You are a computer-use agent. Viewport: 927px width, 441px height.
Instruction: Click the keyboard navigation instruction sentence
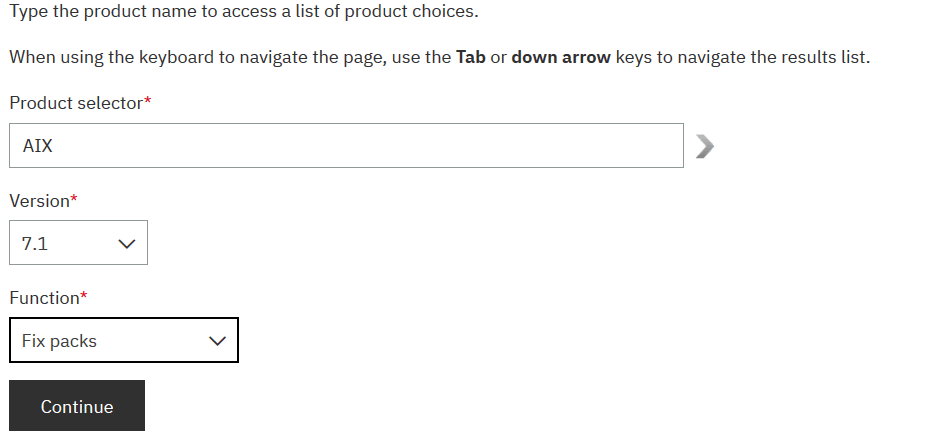[439, 56]
